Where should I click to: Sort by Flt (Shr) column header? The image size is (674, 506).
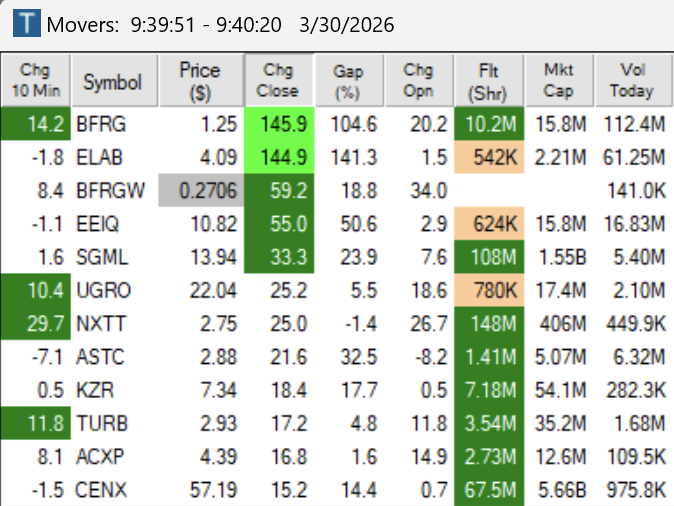pyautogui.click(x=489, y=80)
